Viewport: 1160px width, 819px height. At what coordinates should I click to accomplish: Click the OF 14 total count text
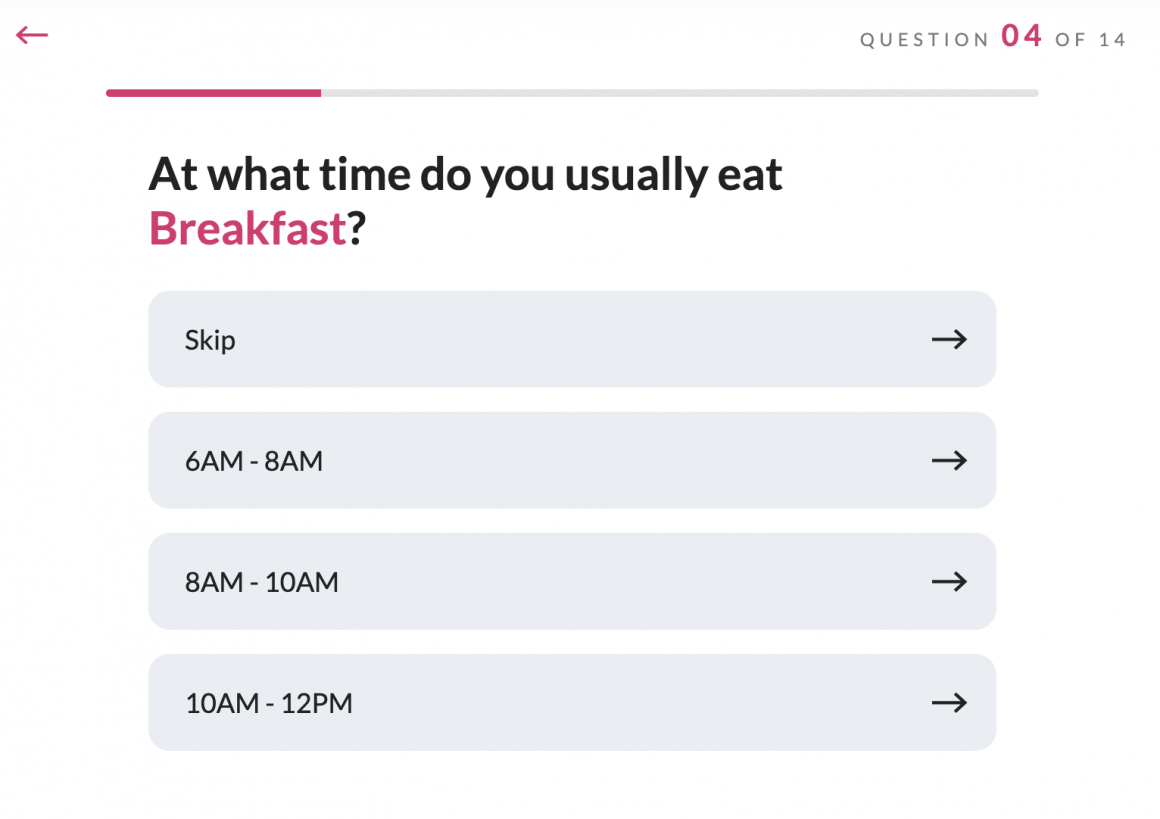click(x=1091, y=40)
